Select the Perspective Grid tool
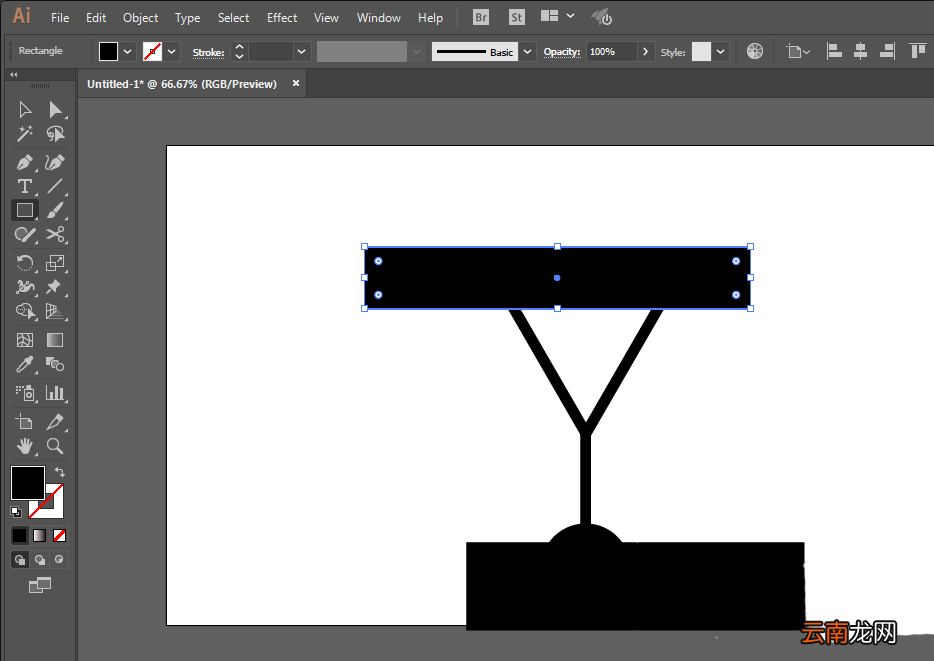934x661 pixels. click(55, 311)
